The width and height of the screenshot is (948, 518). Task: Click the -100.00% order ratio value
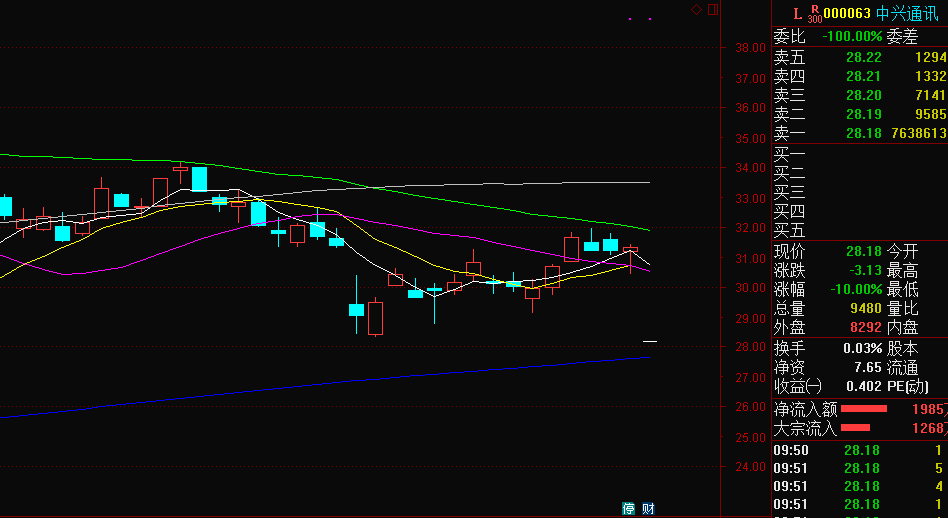[852, 37]
